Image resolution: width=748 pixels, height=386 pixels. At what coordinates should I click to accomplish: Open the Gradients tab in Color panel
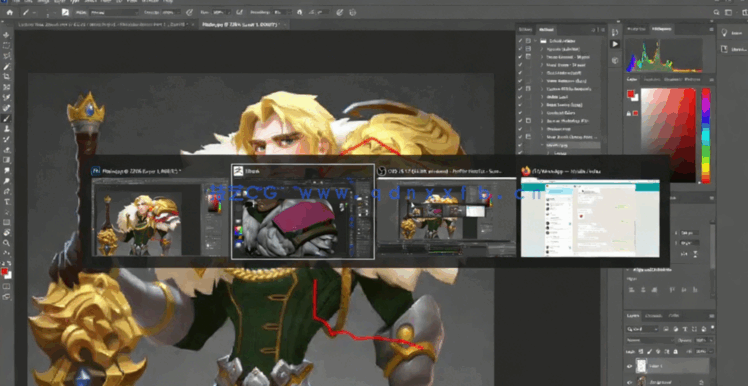point(673,79)
